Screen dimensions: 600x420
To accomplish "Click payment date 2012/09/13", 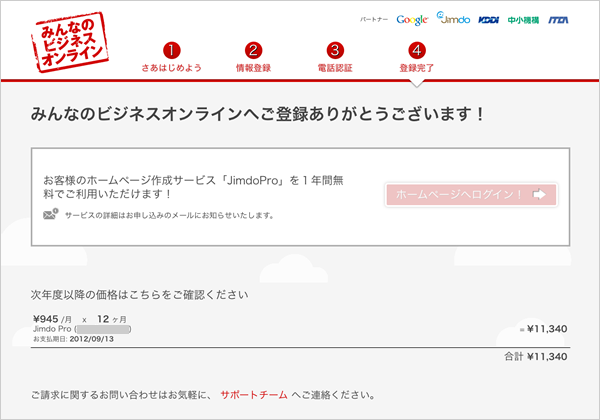I will (x=92, y=339).
